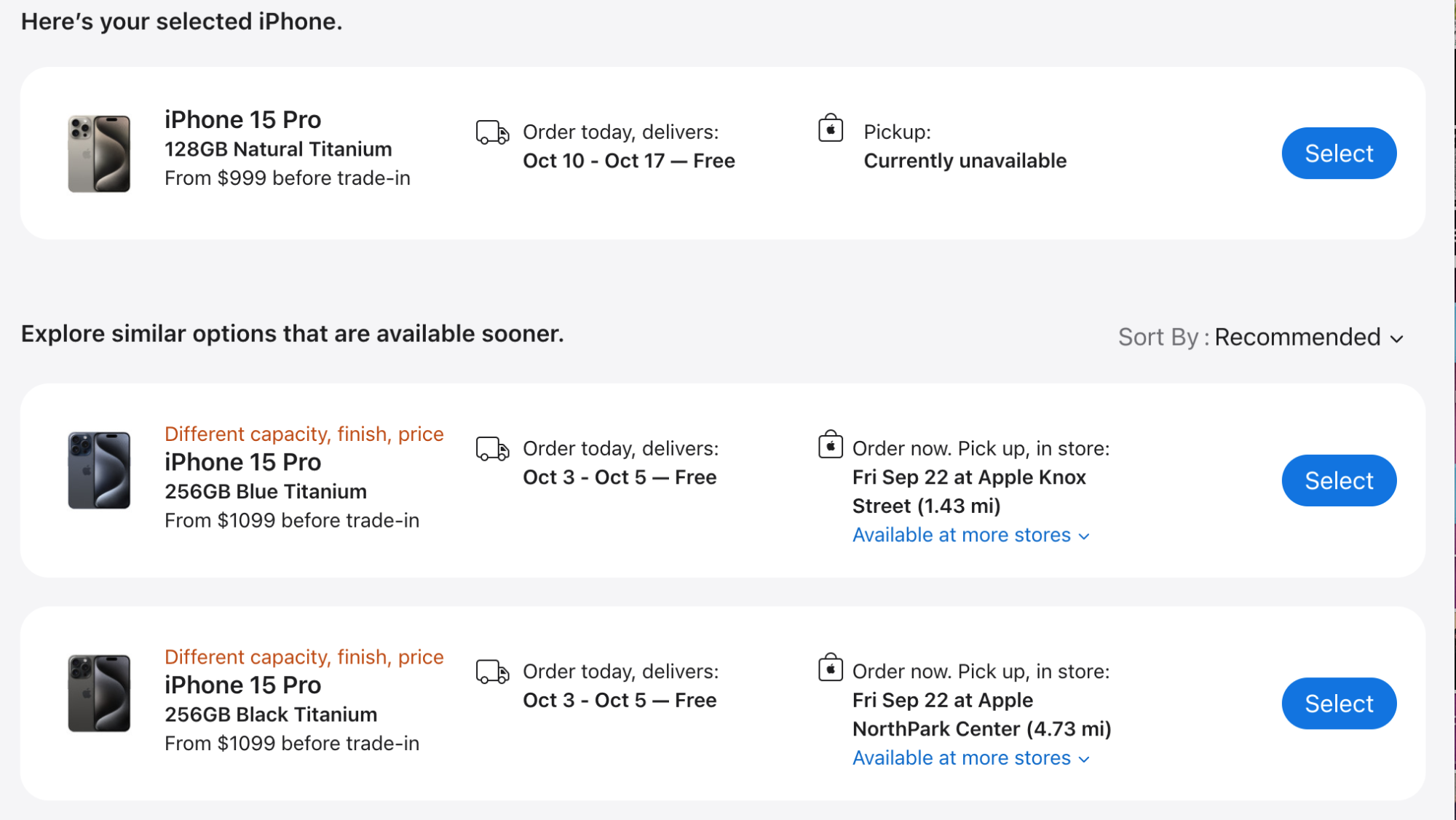
Task: Click Apple bag pickup icon for Blue Titanium
Action: point(830,445)
